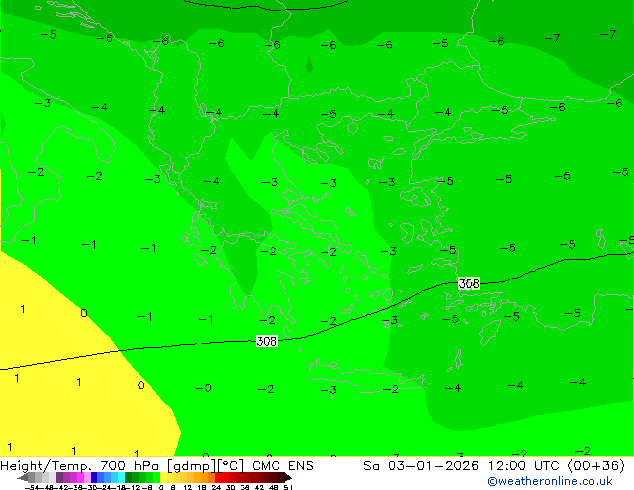
Task: Click the '12:00 UTC (00+36)' time label
Action: pyautogui.click(x=556, y=466)
